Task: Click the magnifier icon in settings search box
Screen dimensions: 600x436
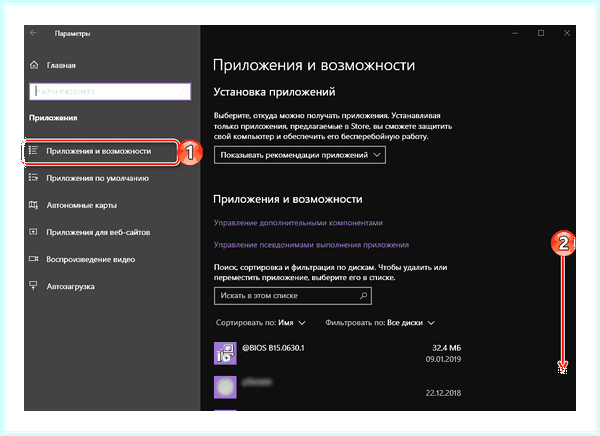Action: 183,91
